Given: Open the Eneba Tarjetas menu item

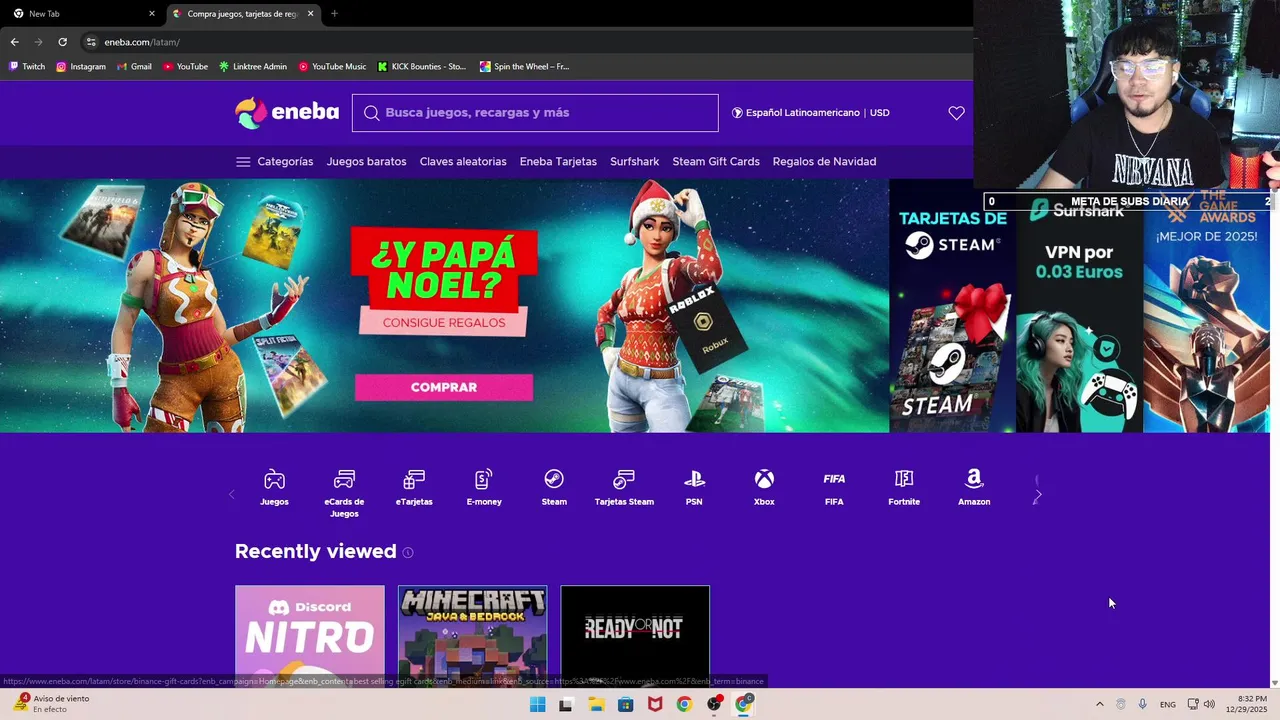Looking at the screenshot, I should pyautogui.click(x=558, y=162).
